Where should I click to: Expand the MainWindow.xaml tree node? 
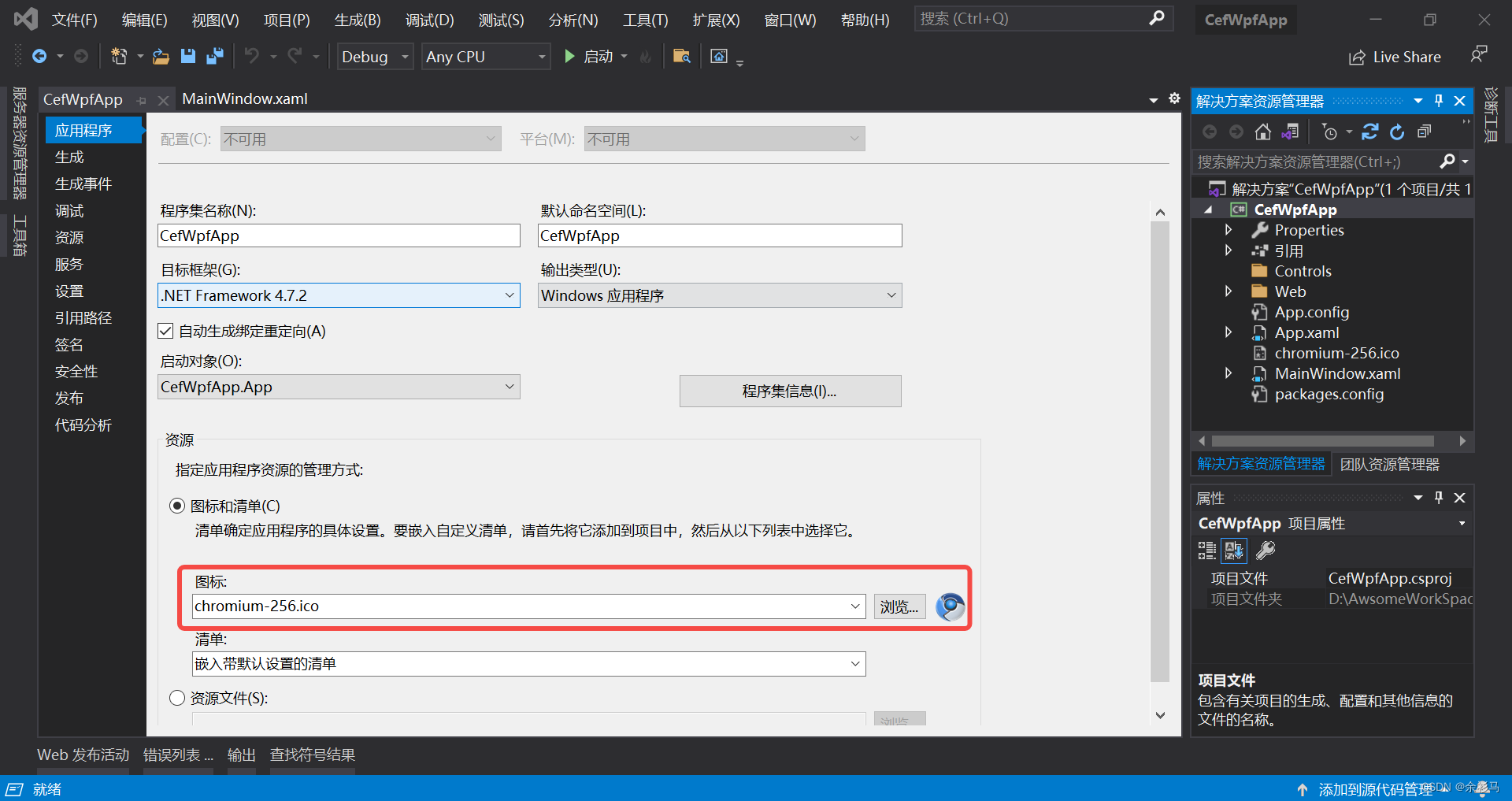(x=1228, y=373)
